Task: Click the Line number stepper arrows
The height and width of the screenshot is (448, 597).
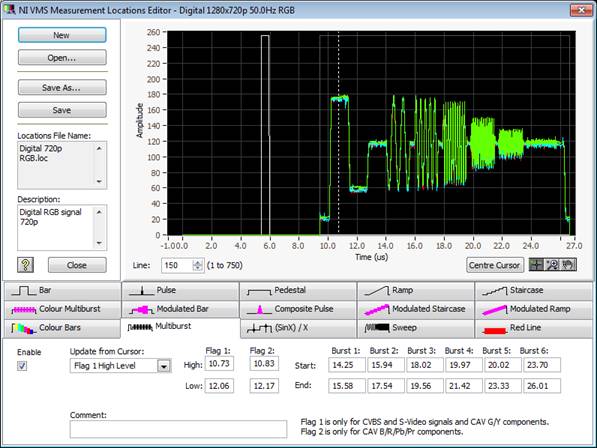Action: pos(198,265)
